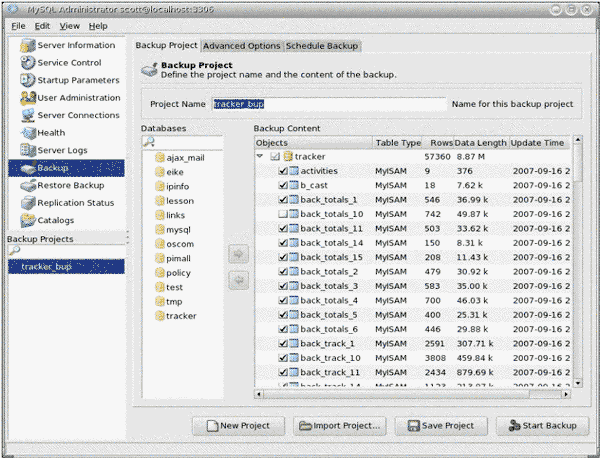Select the Health monitor icon
The image size is (600, 458).
pyautogui.click(x=28, y=133)
